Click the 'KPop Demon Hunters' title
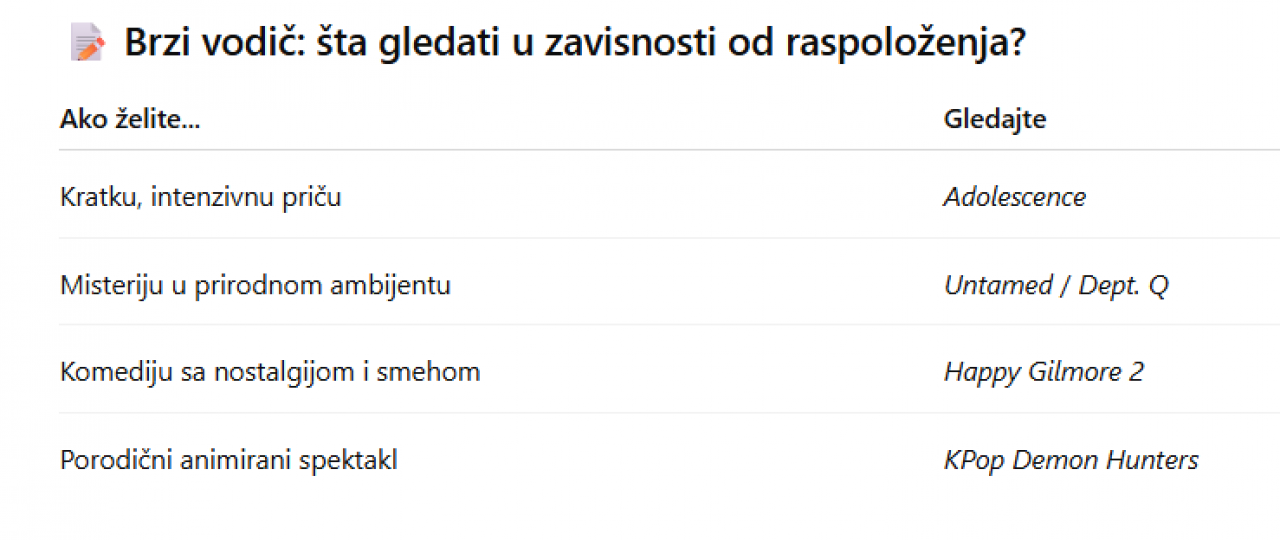The image size is (1280, 540). pyautogui.click(x=1071, y=460)
